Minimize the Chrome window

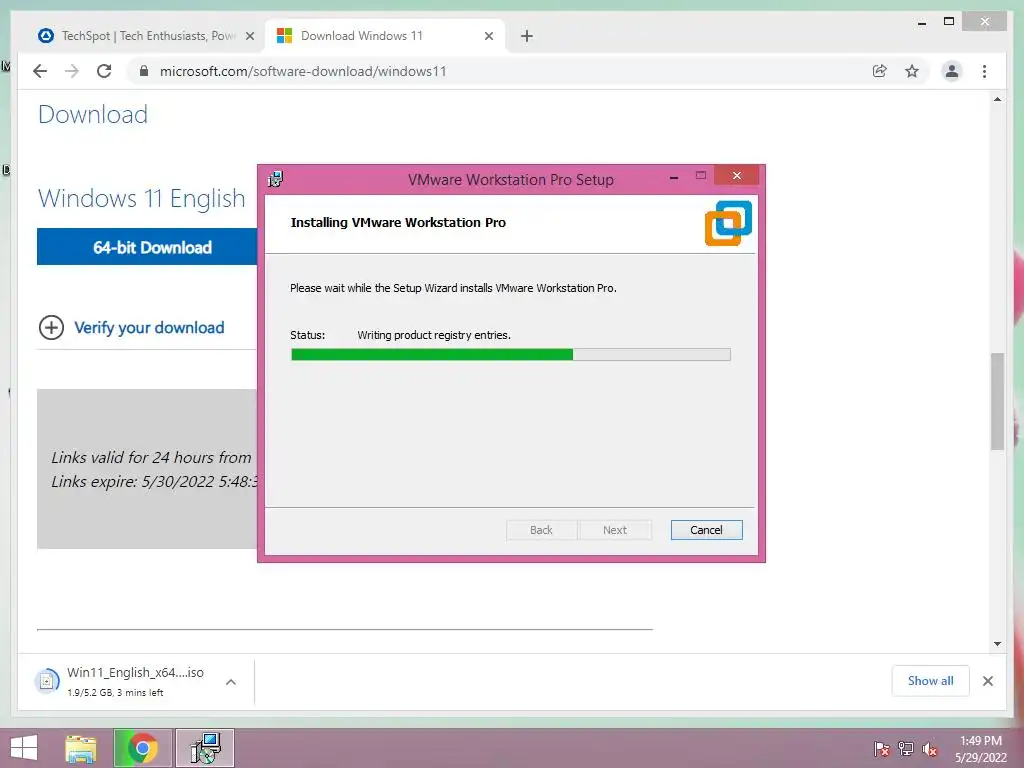[x=921, y=22]
